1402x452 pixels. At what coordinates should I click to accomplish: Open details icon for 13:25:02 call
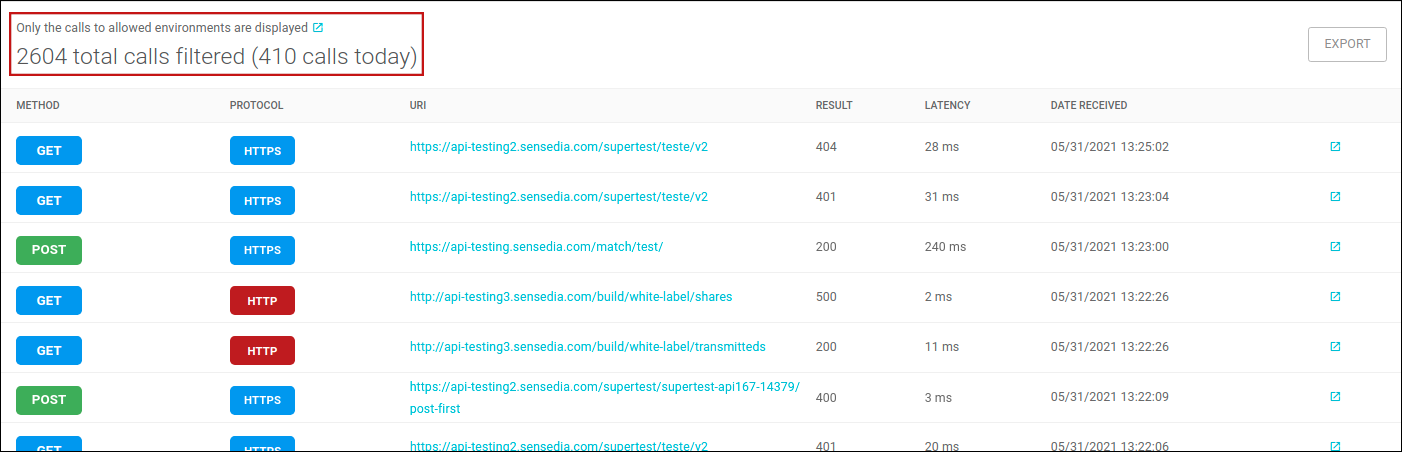click(1335, 147)
